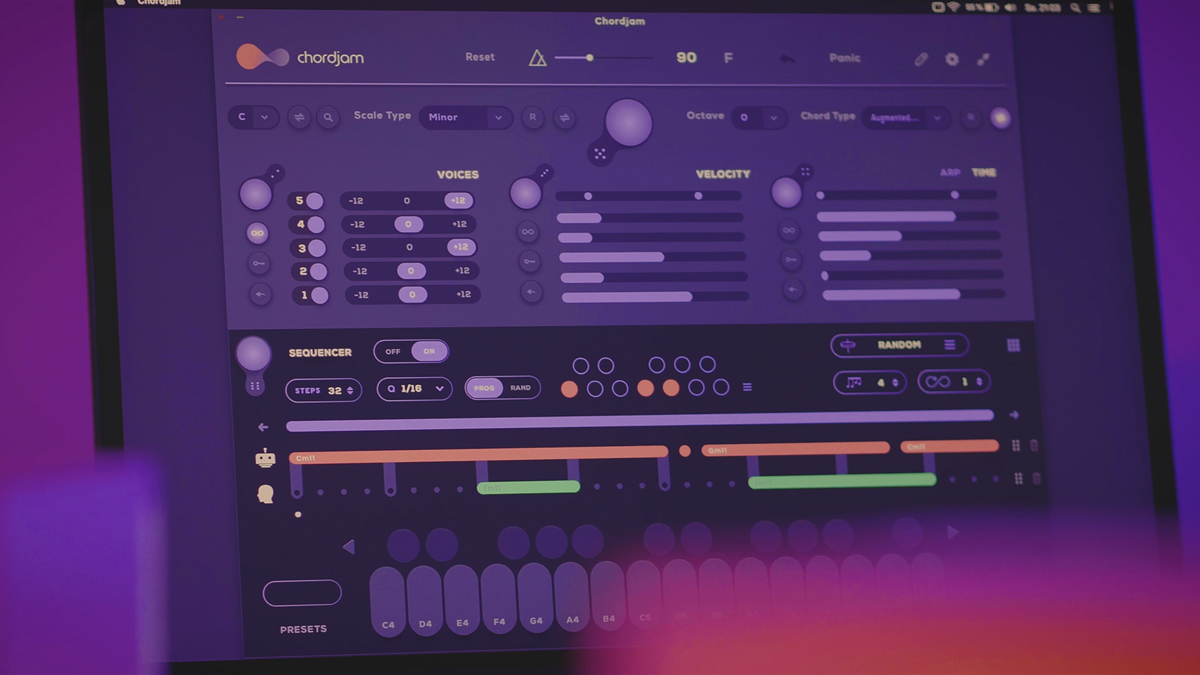The image size is (1200, 675).
Task: Click the swap icon right of Scale Type R
Action: [565, 117]
